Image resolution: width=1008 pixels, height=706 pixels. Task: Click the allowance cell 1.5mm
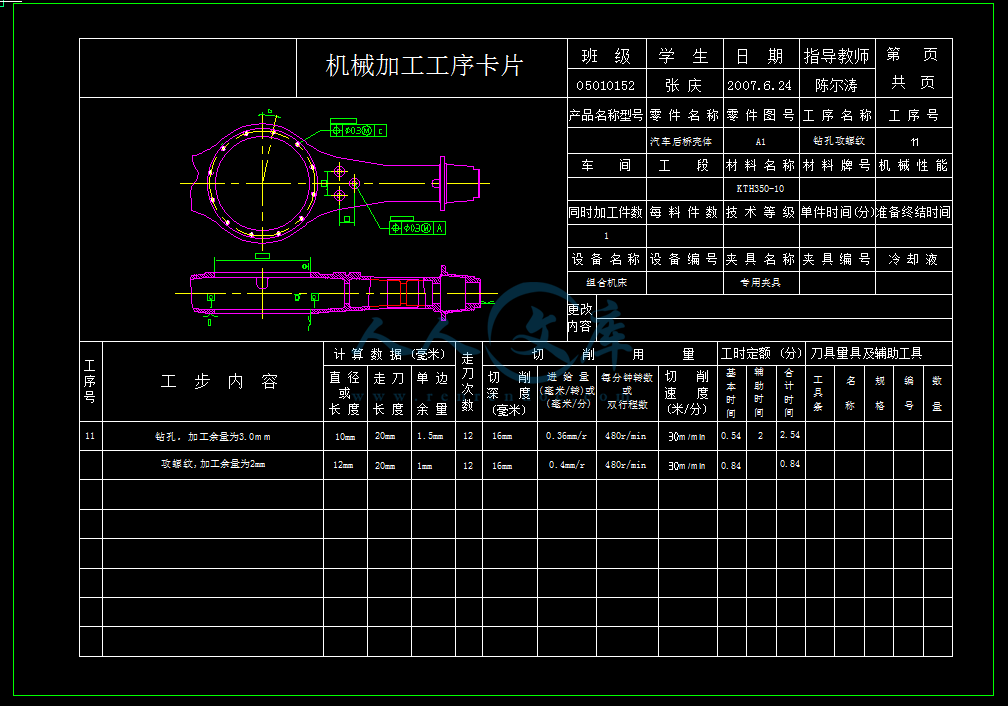[430, 436]
